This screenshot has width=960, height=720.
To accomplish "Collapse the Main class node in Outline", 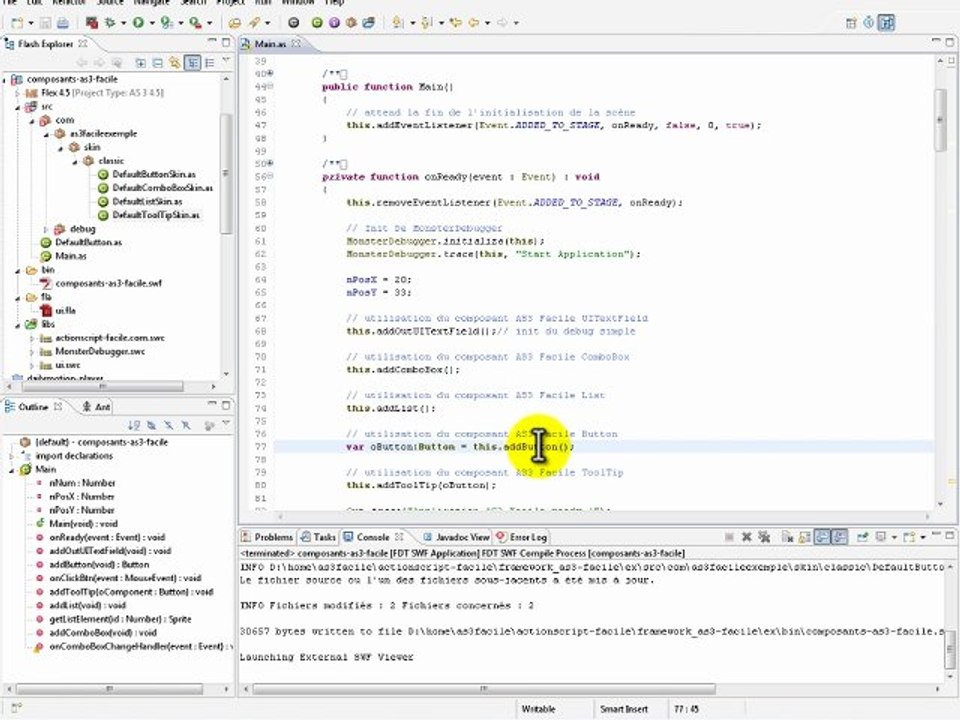I will (12, 468).
